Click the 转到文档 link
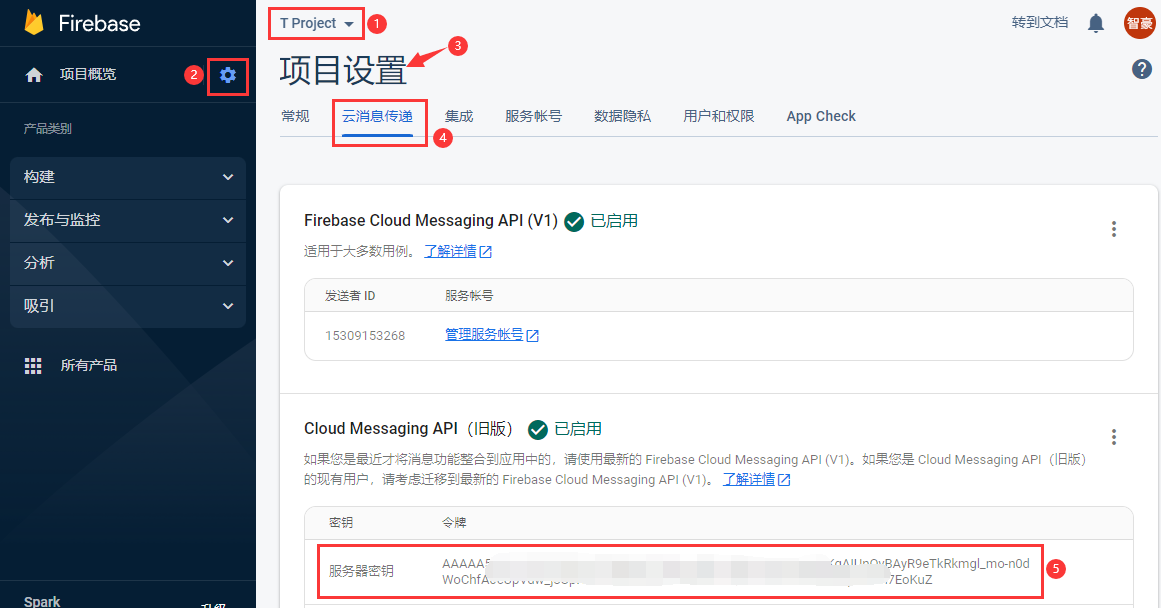This screenshot has height=608, width=1161. (x=1040, y=23)
